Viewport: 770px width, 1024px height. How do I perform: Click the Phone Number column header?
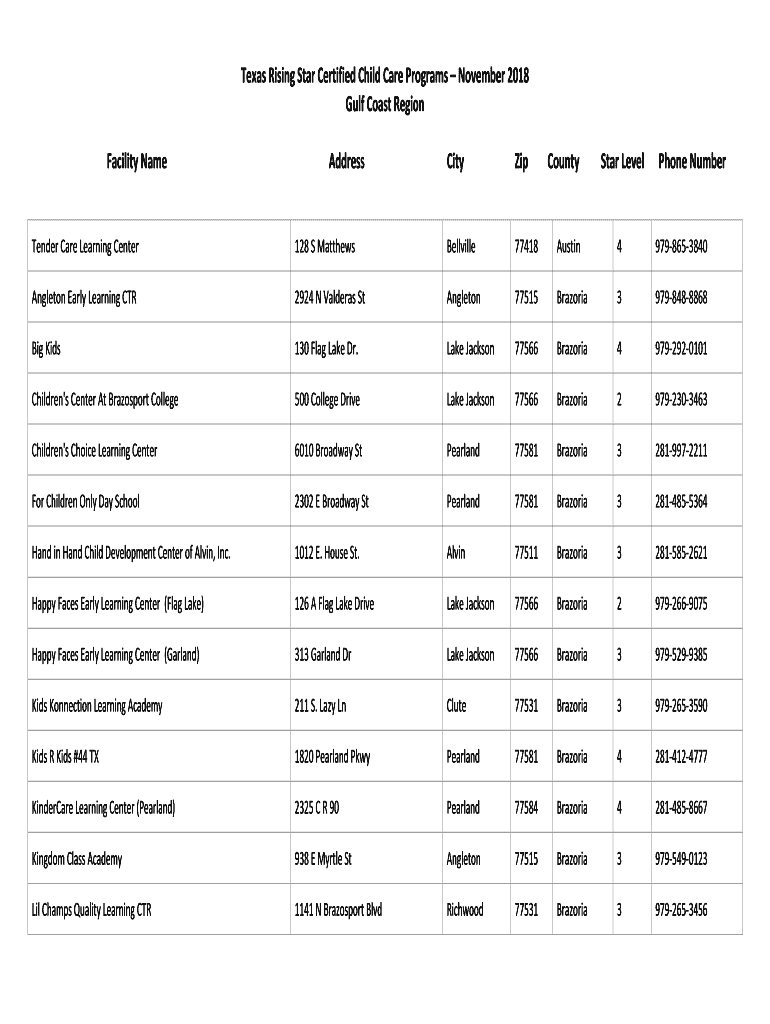point(692,161)
